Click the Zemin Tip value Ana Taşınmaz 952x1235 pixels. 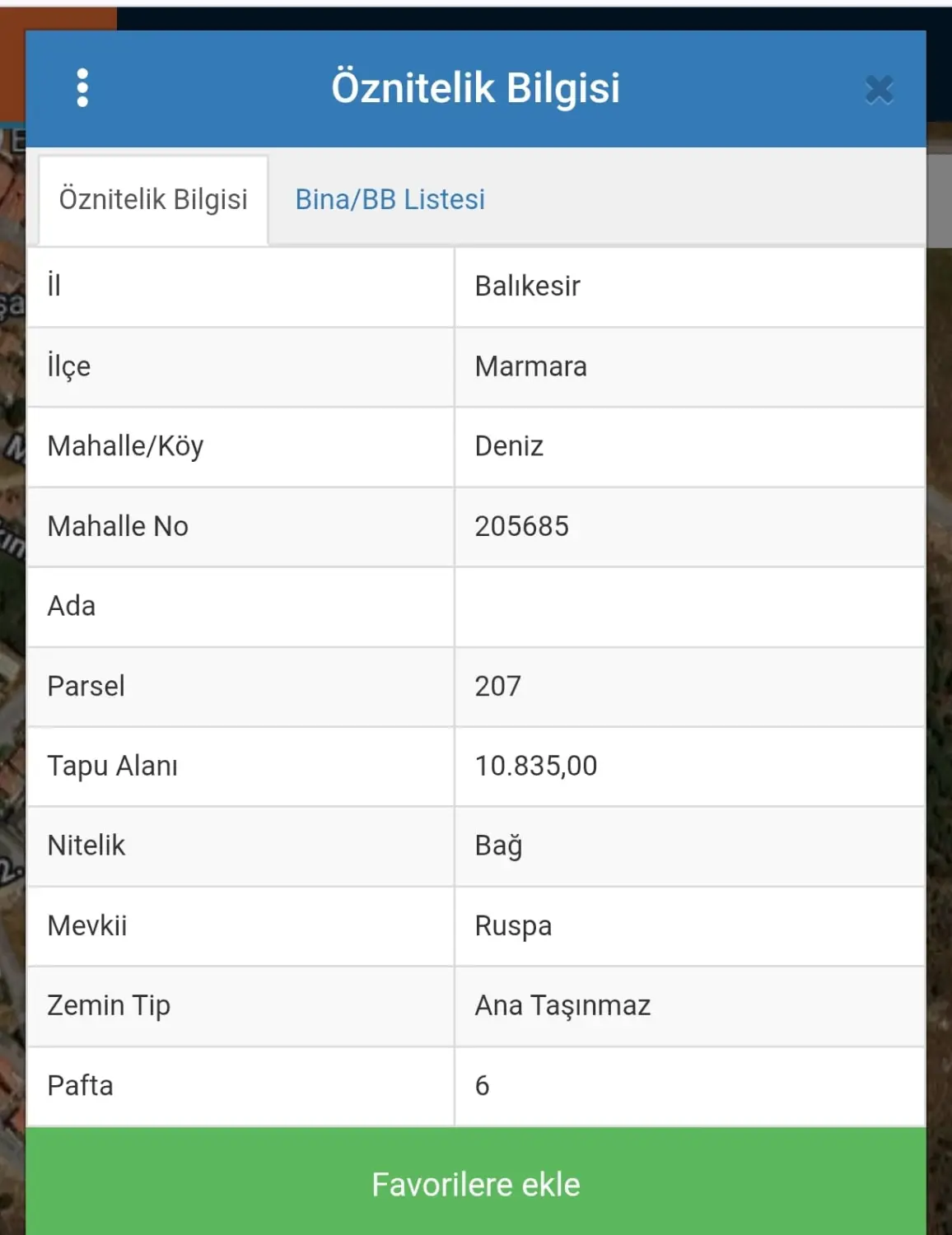(562, 1005)
